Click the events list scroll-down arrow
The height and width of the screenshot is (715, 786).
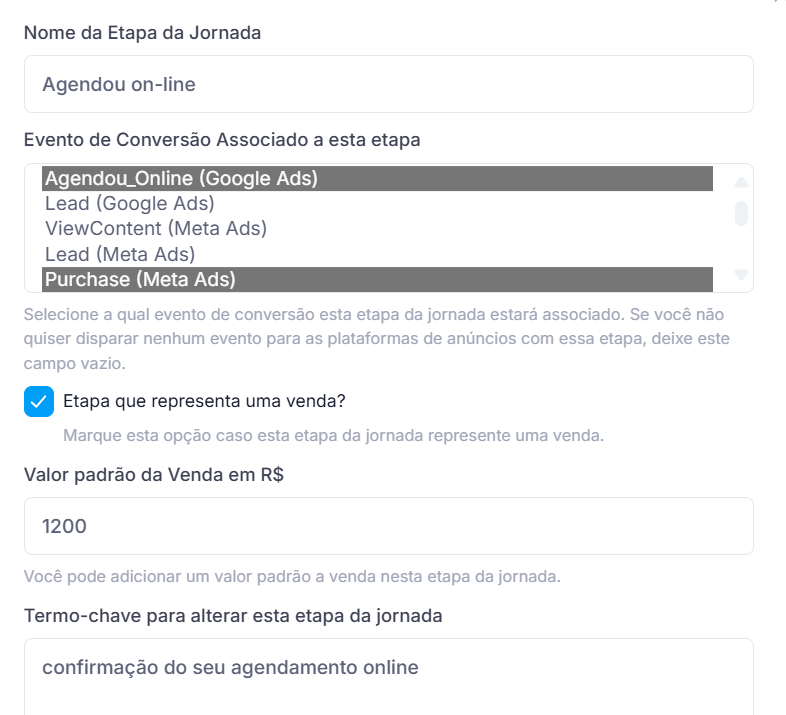point(741,274)
